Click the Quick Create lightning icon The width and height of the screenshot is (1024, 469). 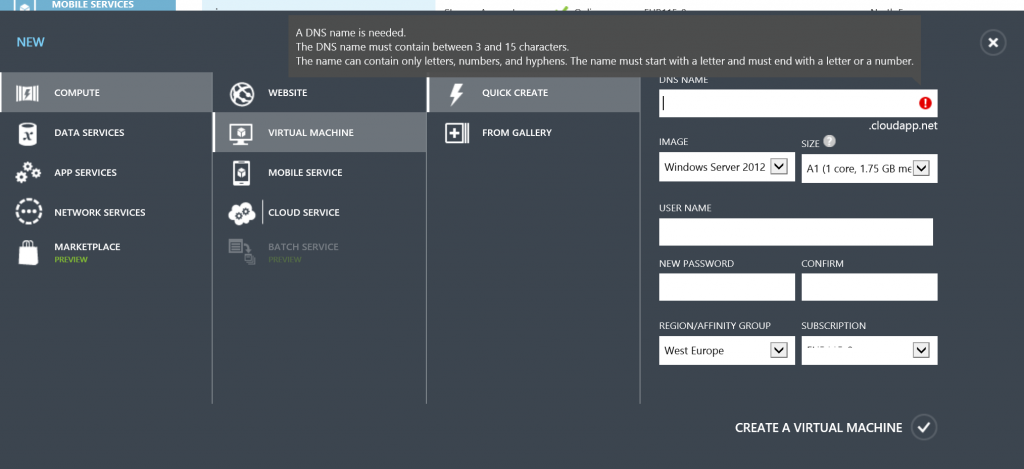point(456,93)
